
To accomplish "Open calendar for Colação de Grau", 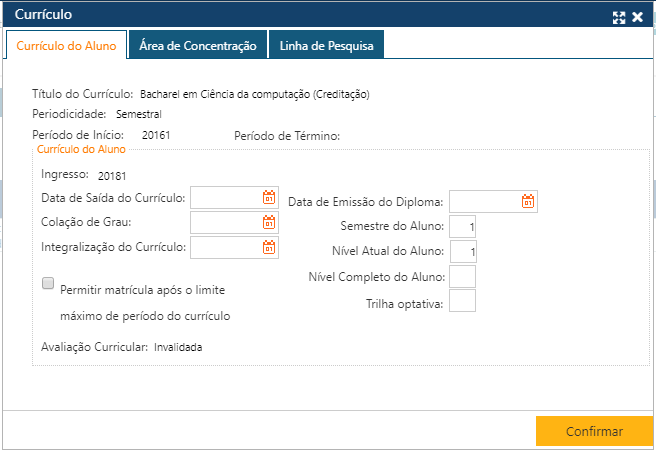I will tap(269, 222).
